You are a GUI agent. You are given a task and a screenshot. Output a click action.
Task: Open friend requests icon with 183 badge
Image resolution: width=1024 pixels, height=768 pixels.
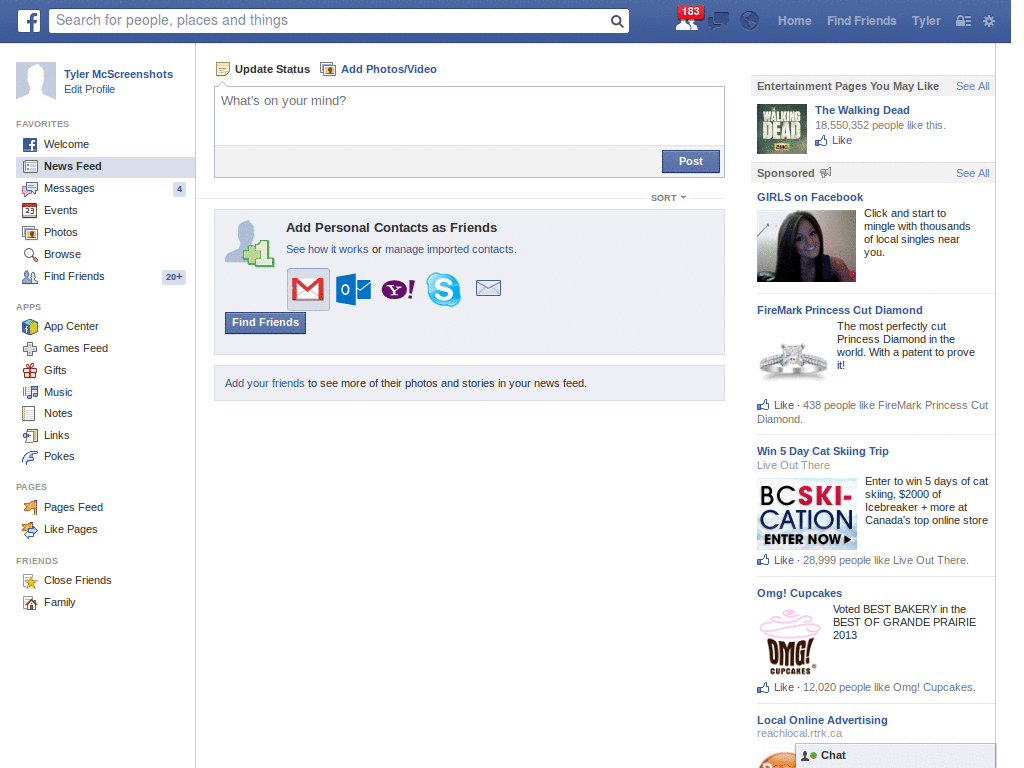pyautogui.click(x=687, y=21)
